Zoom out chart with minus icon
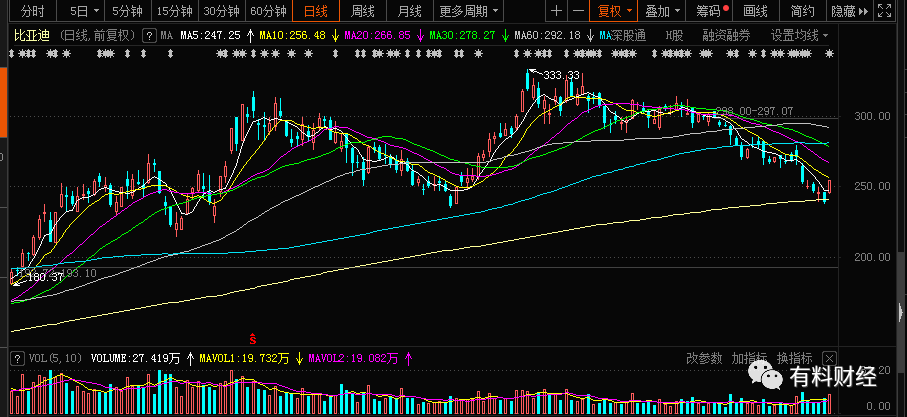 (577, 10)
